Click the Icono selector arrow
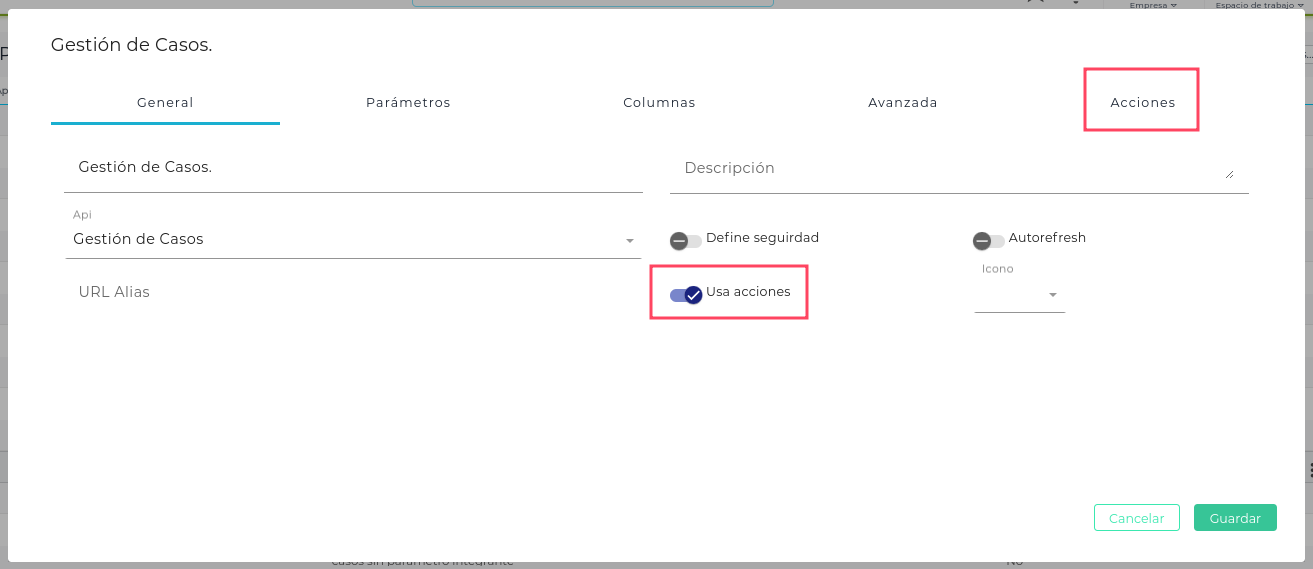The width and height of the screenshot is (1313, 569). tap(1053, 295)
